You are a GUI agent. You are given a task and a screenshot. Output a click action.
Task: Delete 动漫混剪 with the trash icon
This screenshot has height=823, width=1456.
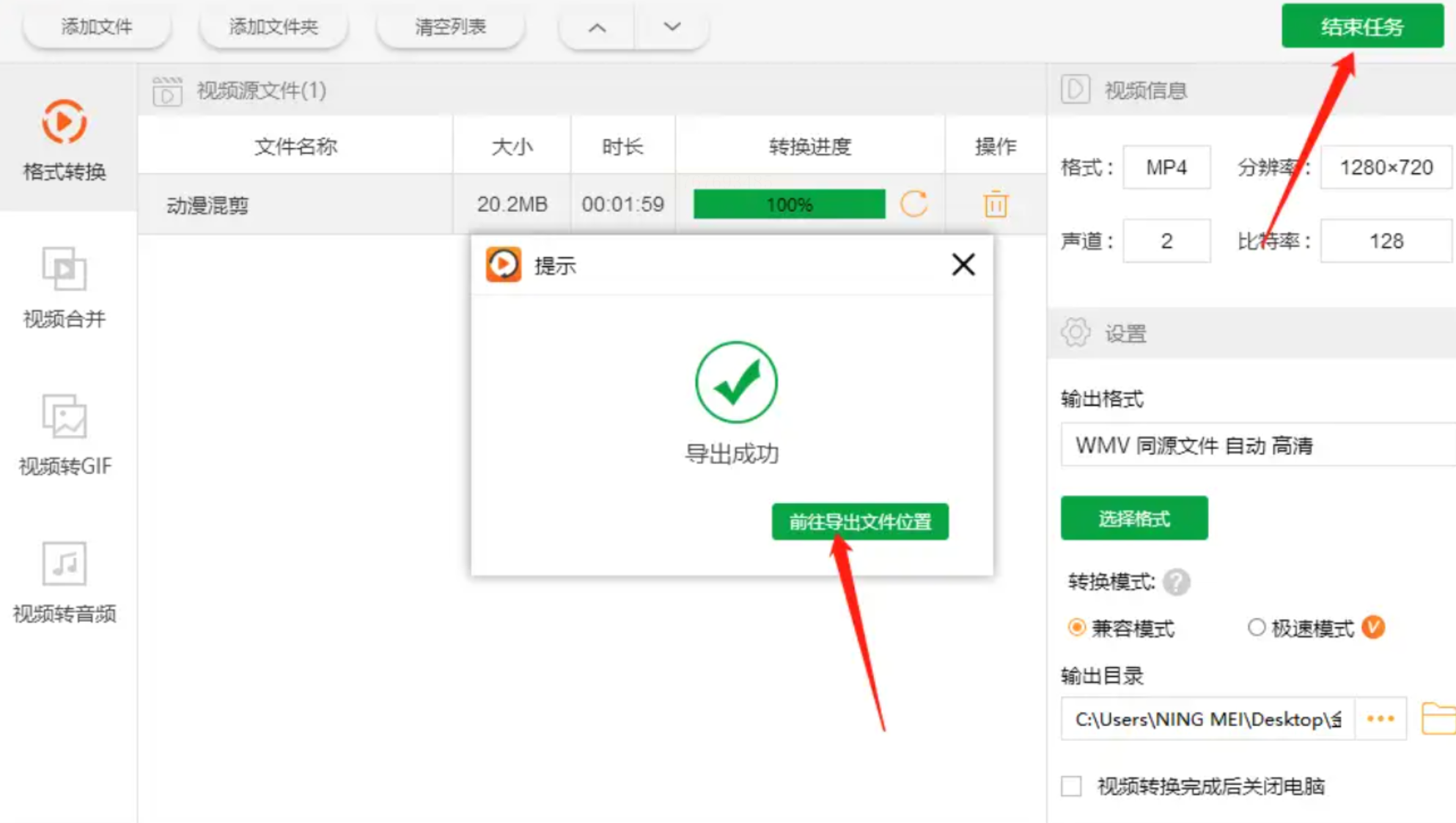[995, 204]
